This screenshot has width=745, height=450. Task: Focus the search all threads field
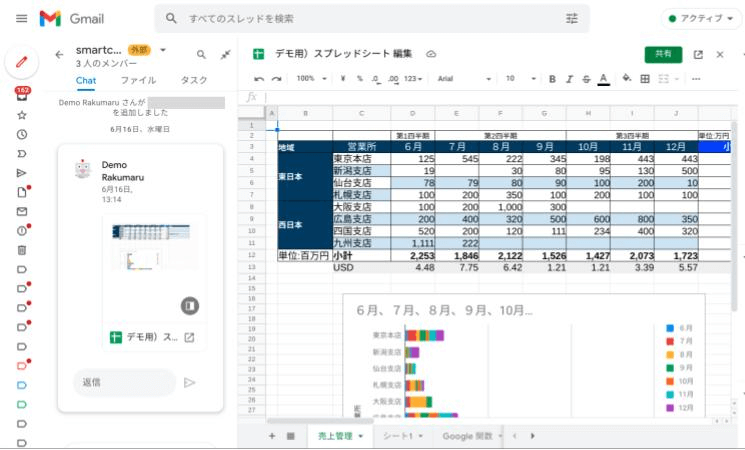(x=371, y=19)
